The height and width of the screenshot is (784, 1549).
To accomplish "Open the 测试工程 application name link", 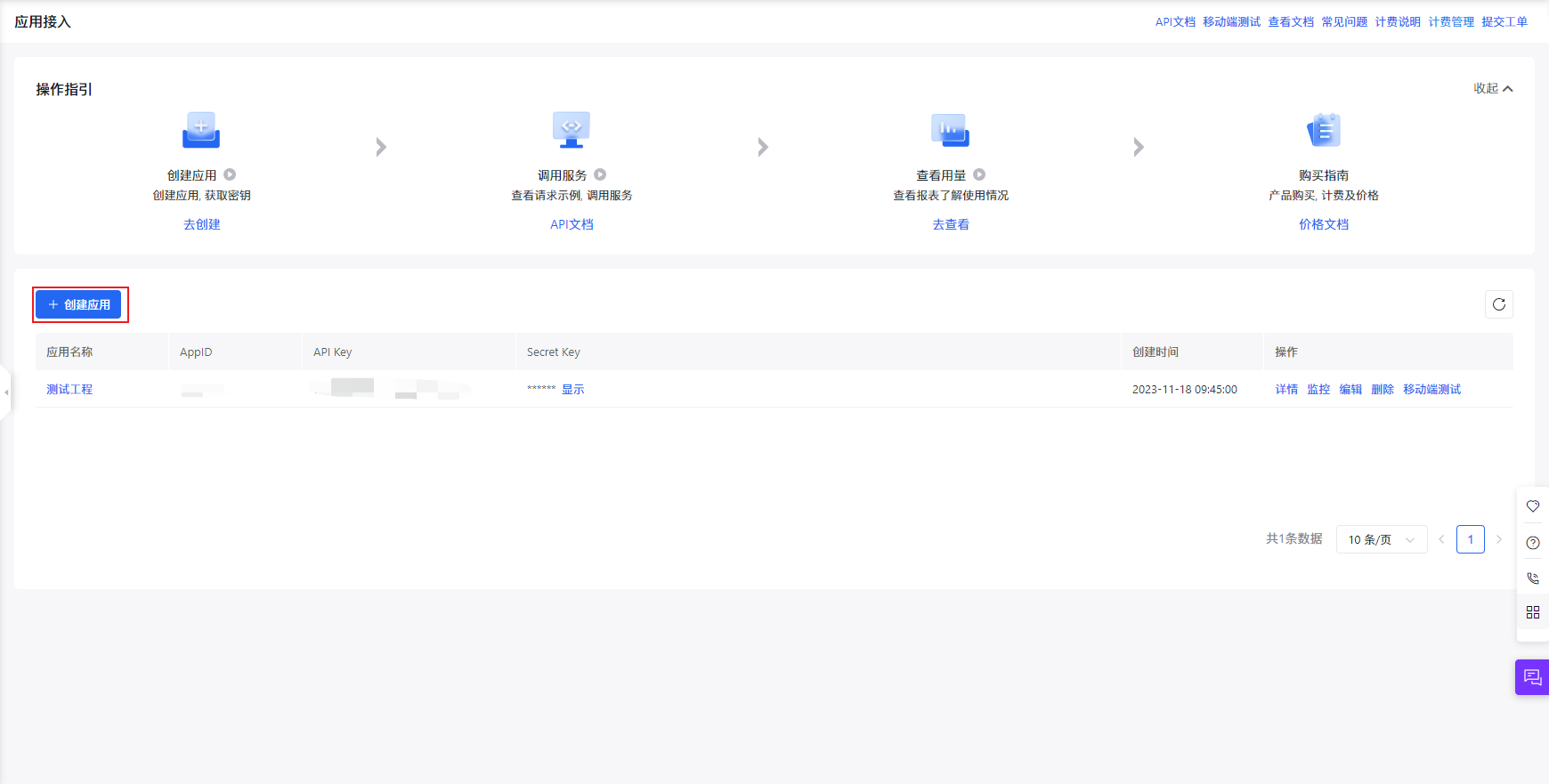I will tap(69, 389).
